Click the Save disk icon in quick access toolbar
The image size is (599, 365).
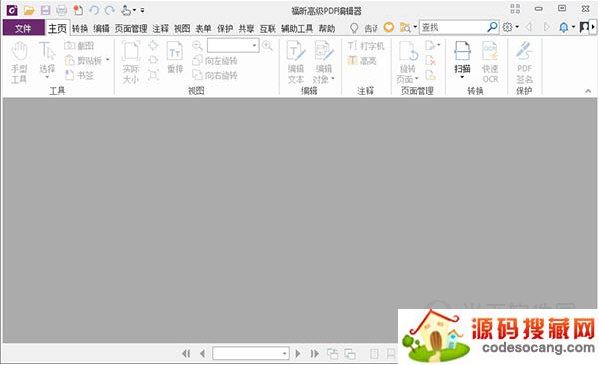tap(45, 10)
